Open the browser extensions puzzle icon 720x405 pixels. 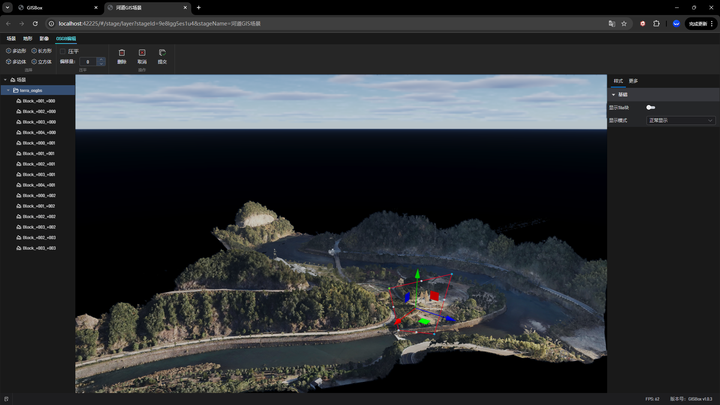[x=657, y=22]
